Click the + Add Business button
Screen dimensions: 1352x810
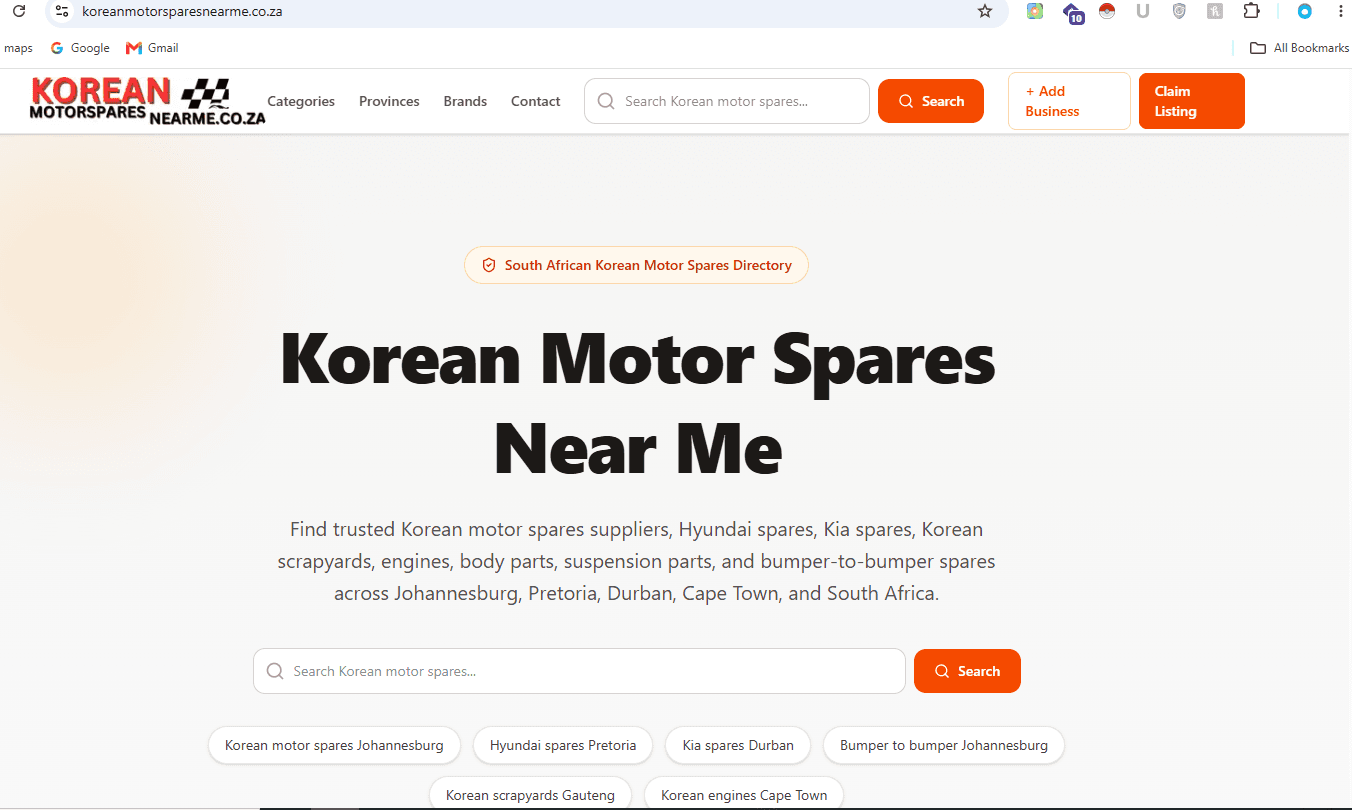(x=1069, y=101)
